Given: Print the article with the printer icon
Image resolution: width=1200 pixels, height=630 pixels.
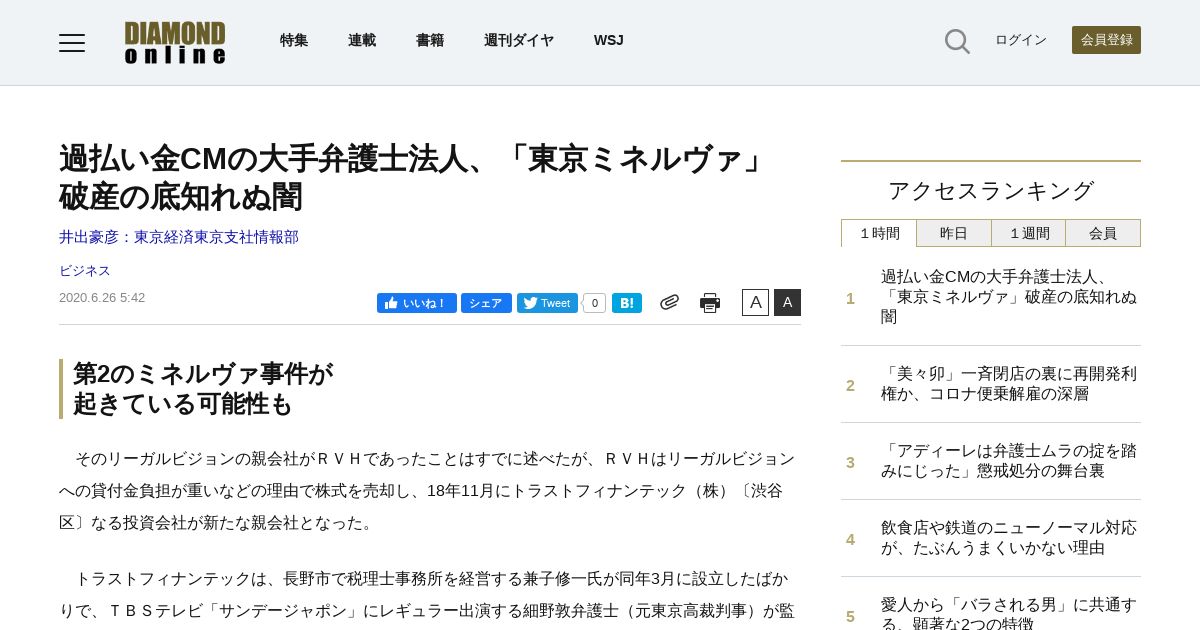Looking at the screenshot, I should pos(710,303).
